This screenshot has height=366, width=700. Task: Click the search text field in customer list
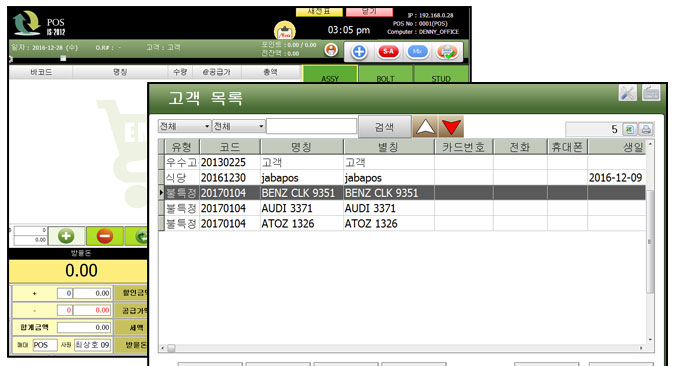pyautogui.click(x=312, y=126)
